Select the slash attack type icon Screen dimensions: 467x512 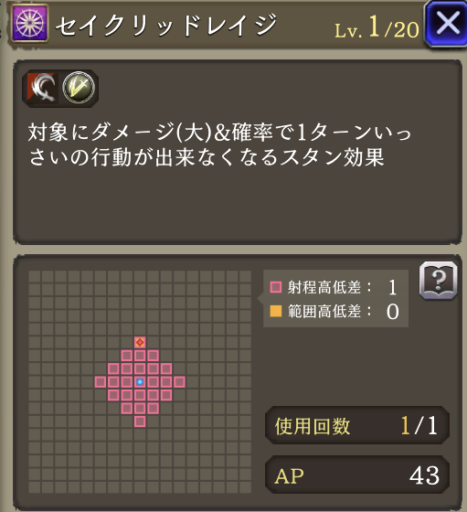[43, 88]
